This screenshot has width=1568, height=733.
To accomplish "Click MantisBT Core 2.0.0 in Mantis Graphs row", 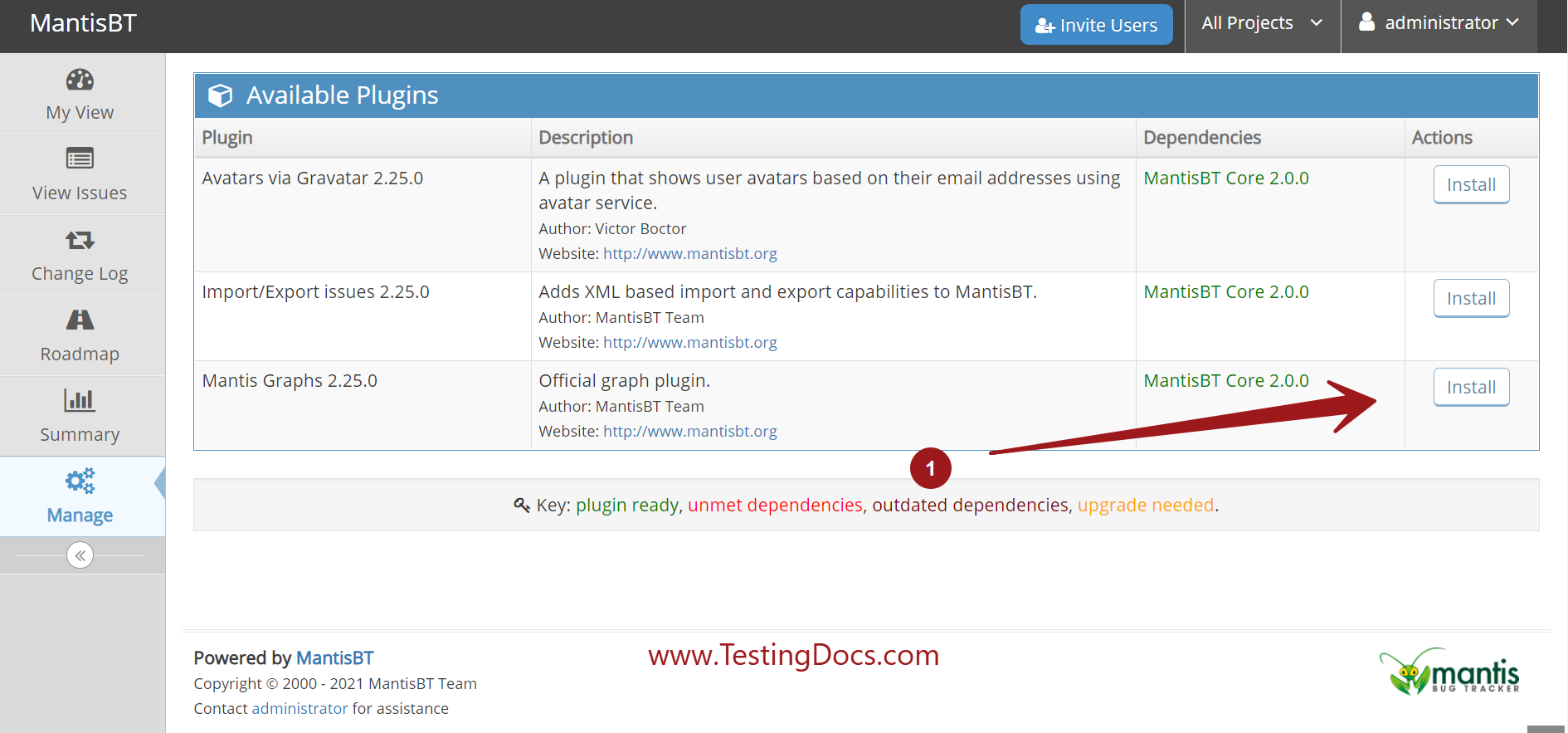I will (x=1226, y=380).
